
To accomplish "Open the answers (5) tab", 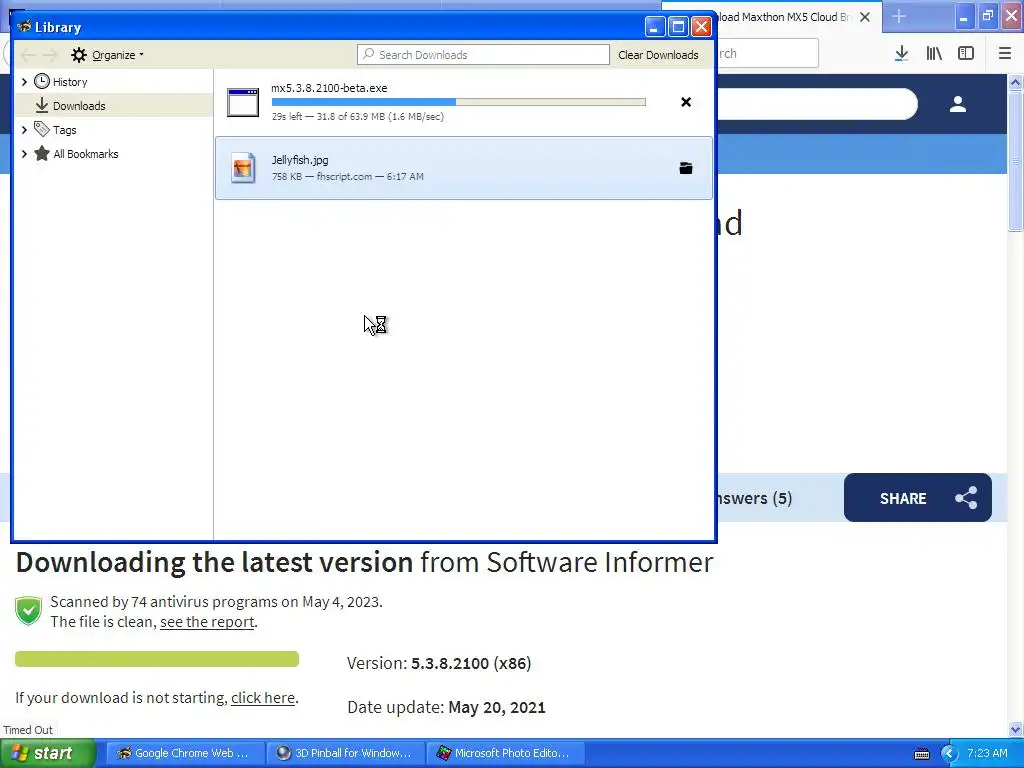I will (x=755, y=498).
